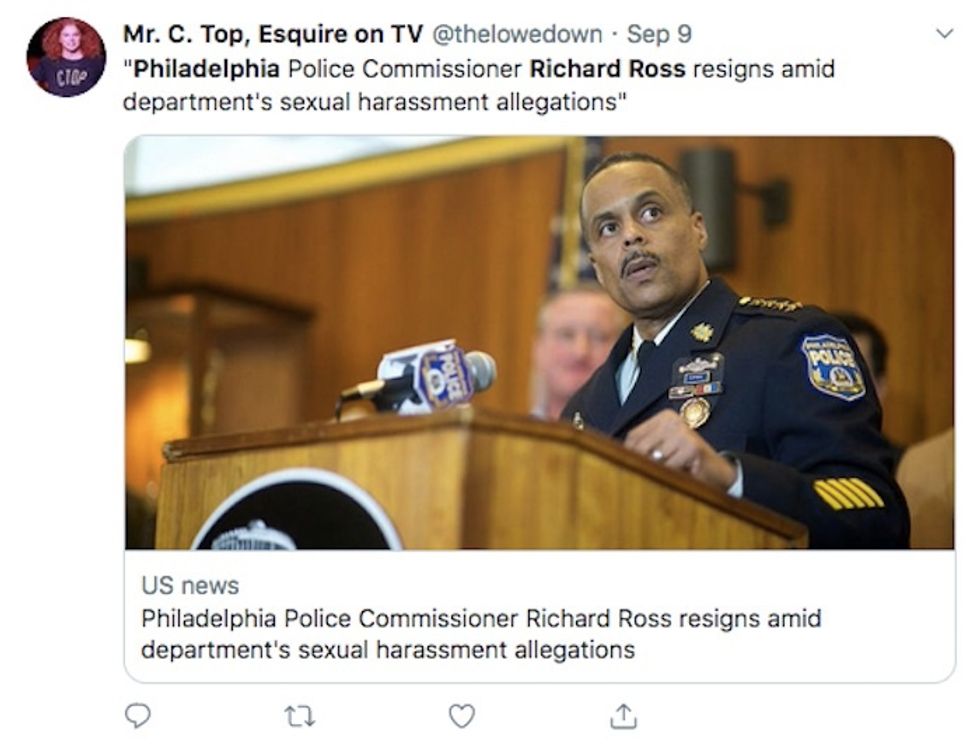980x748 pixels.
Task: Open the article headline below the photo
Action: tap(481, 634)
